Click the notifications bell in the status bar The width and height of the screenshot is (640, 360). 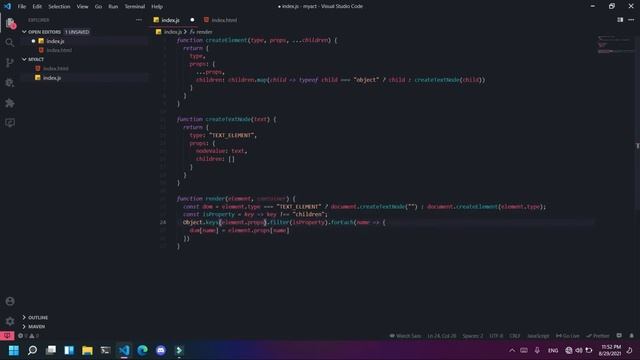pos(631,336)
